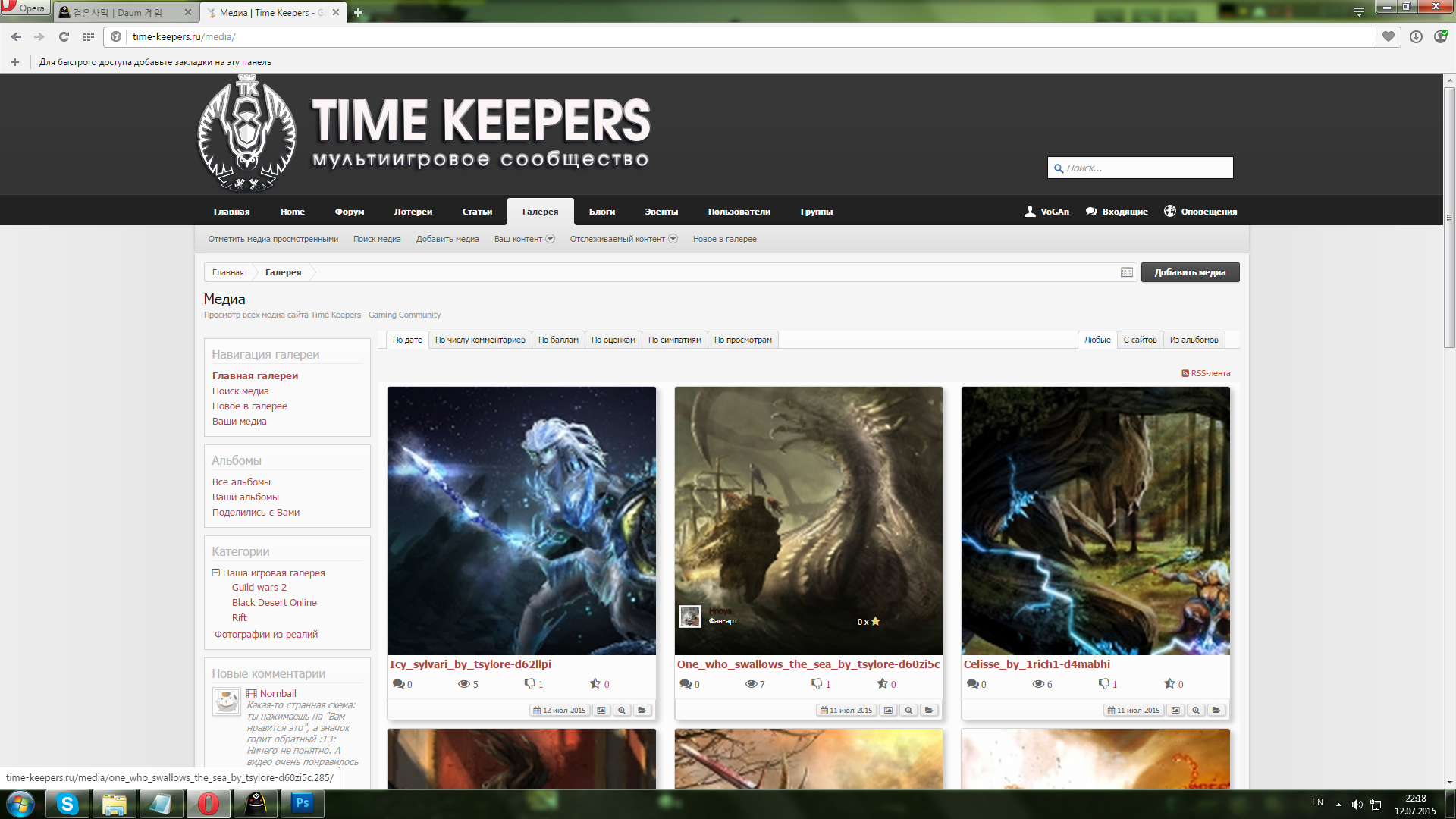Click the folder icon on Icy_sylvari card
This screenshot has height=819, width=1456.
tap(642, 711)
